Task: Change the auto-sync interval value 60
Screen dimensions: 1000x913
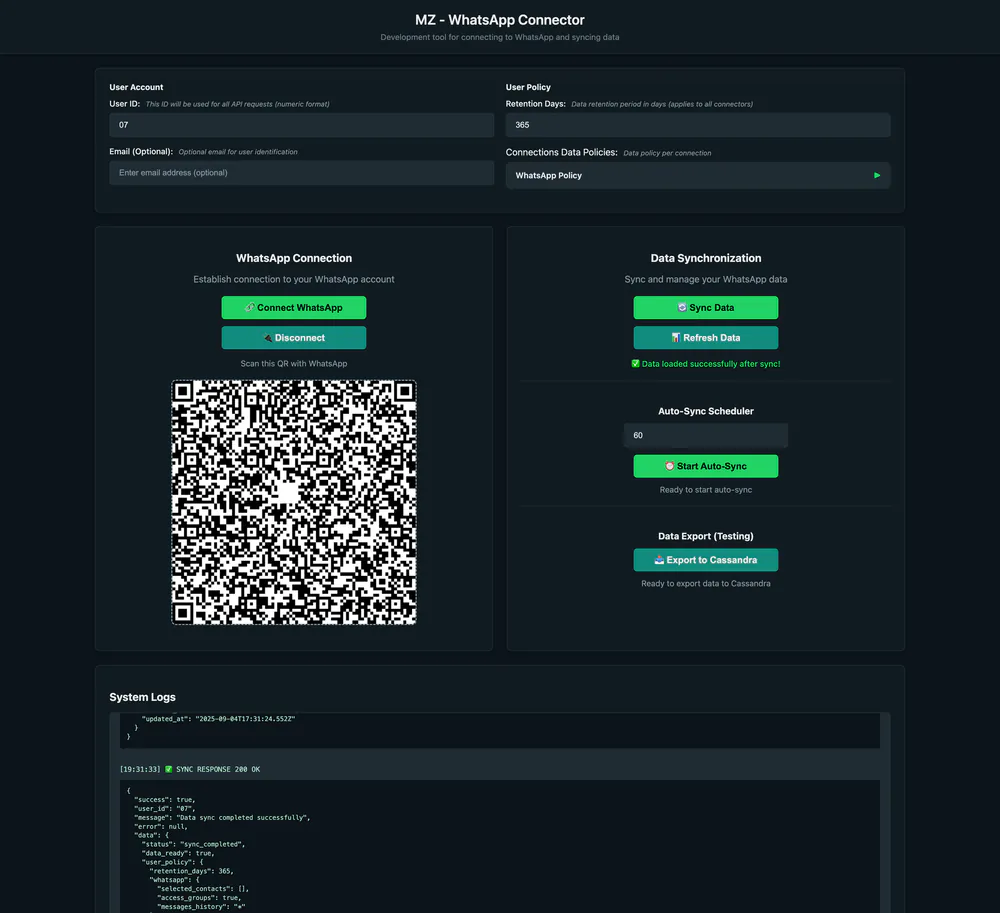Action: click(x=705, y=434)
